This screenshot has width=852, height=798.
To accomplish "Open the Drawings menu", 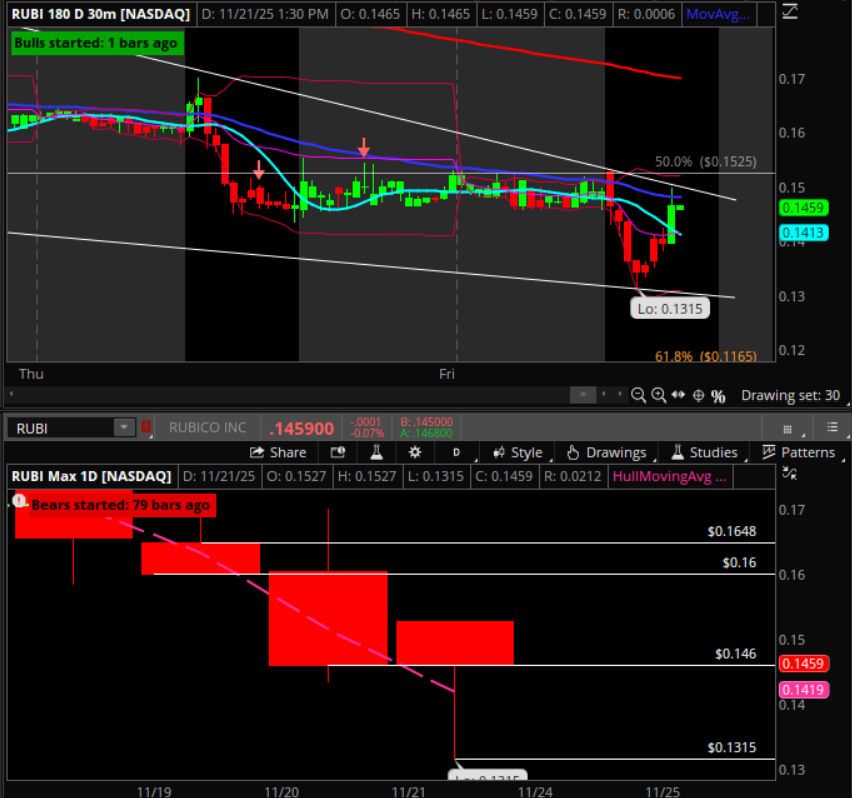I will click(606, 452).
